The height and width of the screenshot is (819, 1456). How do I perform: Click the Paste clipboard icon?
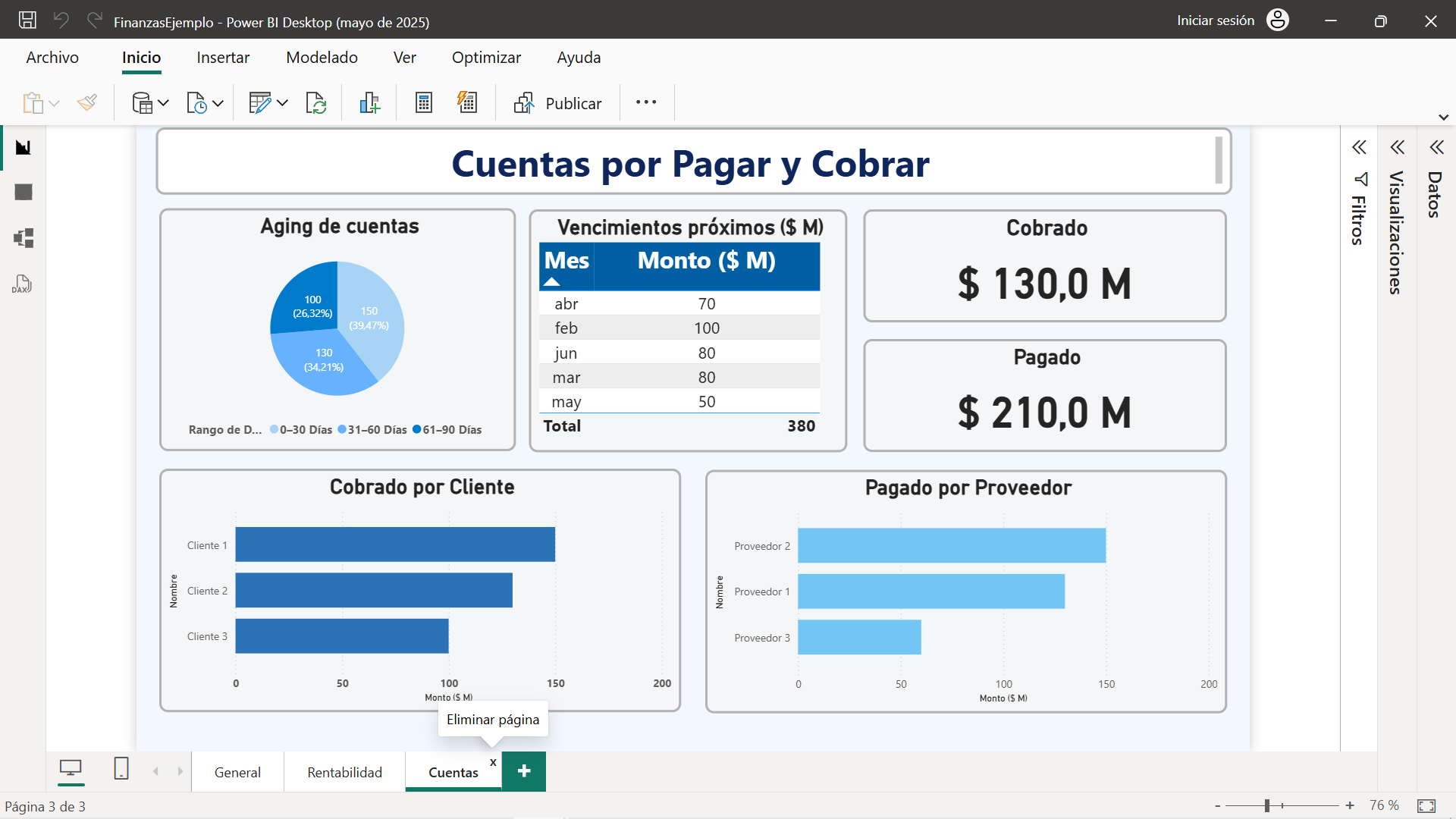coord(33,102)
